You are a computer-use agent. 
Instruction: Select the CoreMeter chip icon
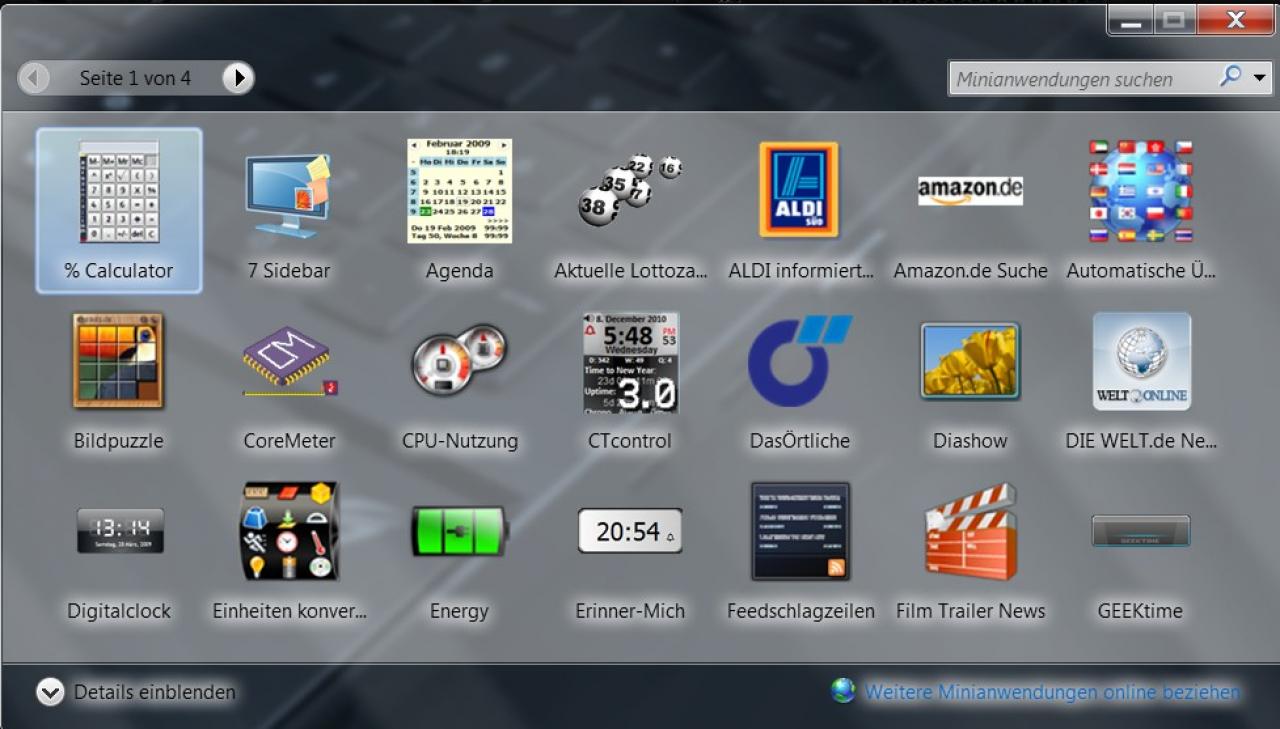click(x=290, y=361)
